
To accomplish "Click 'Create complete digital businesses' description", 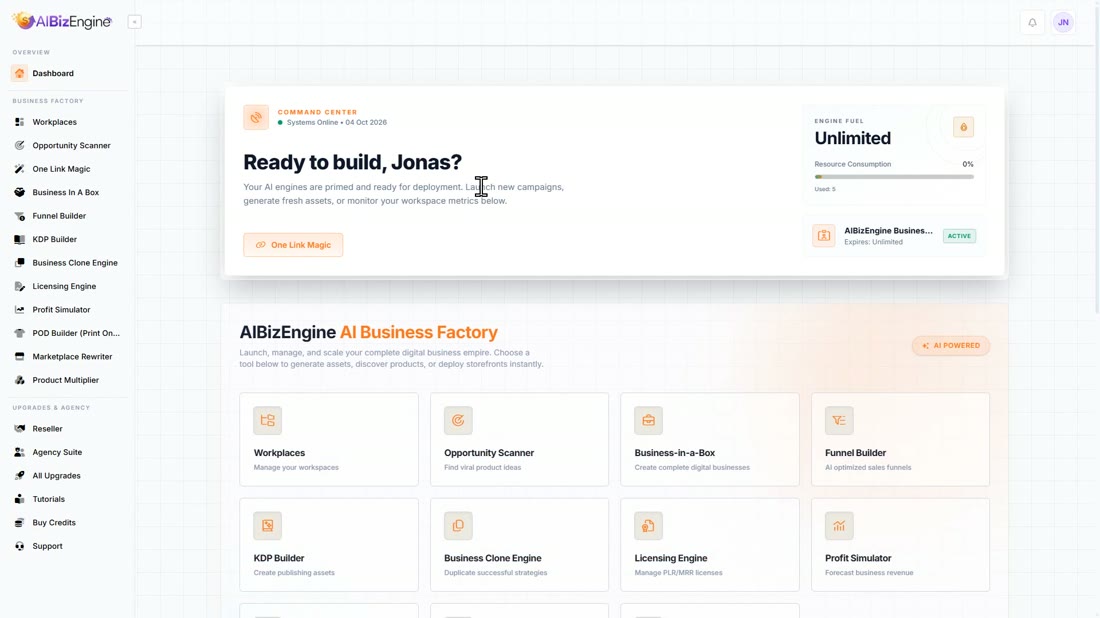I will [692, 468].
